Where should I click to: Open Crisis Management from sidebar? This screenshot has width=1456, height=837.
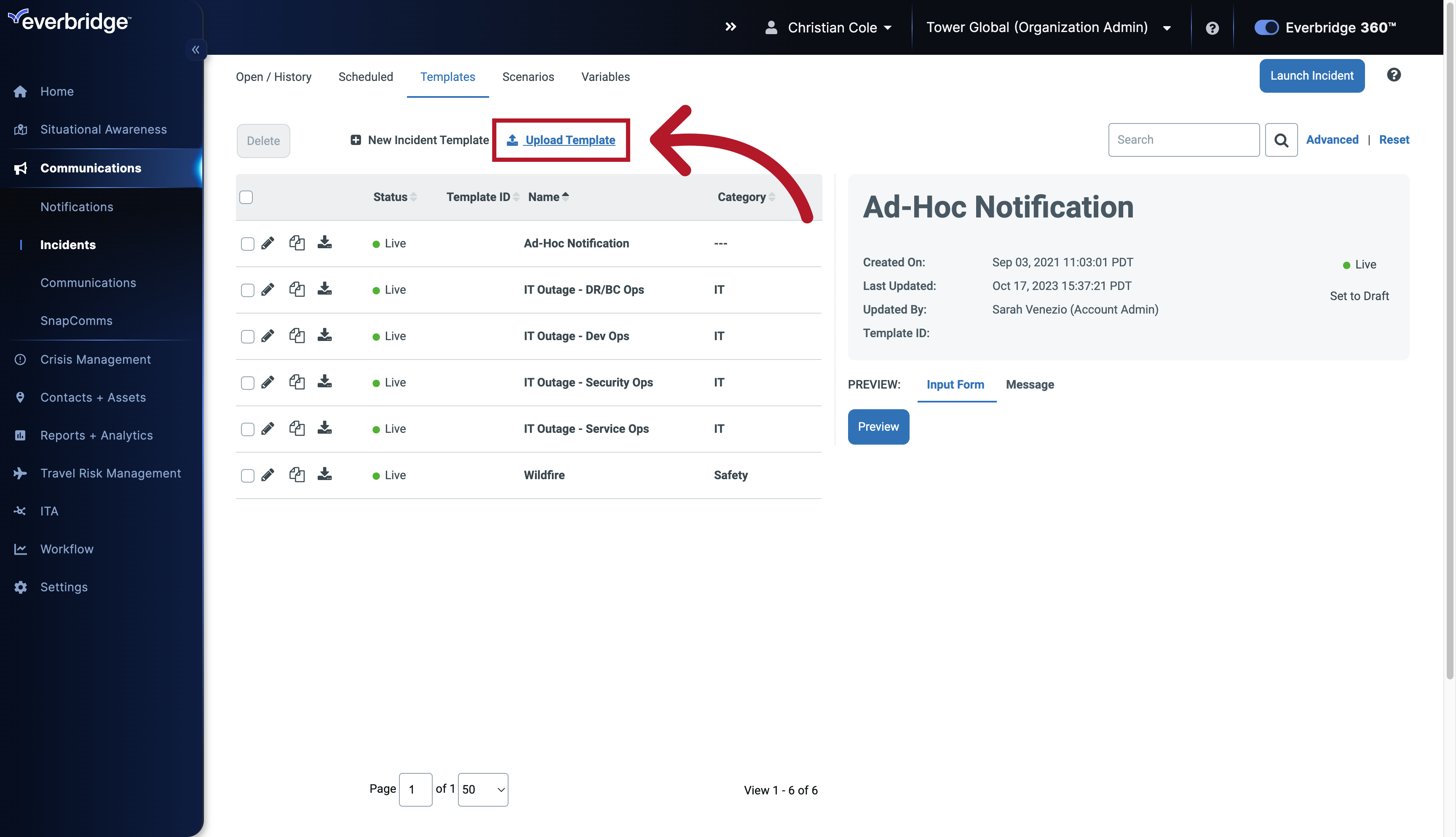tap(95, 359)
